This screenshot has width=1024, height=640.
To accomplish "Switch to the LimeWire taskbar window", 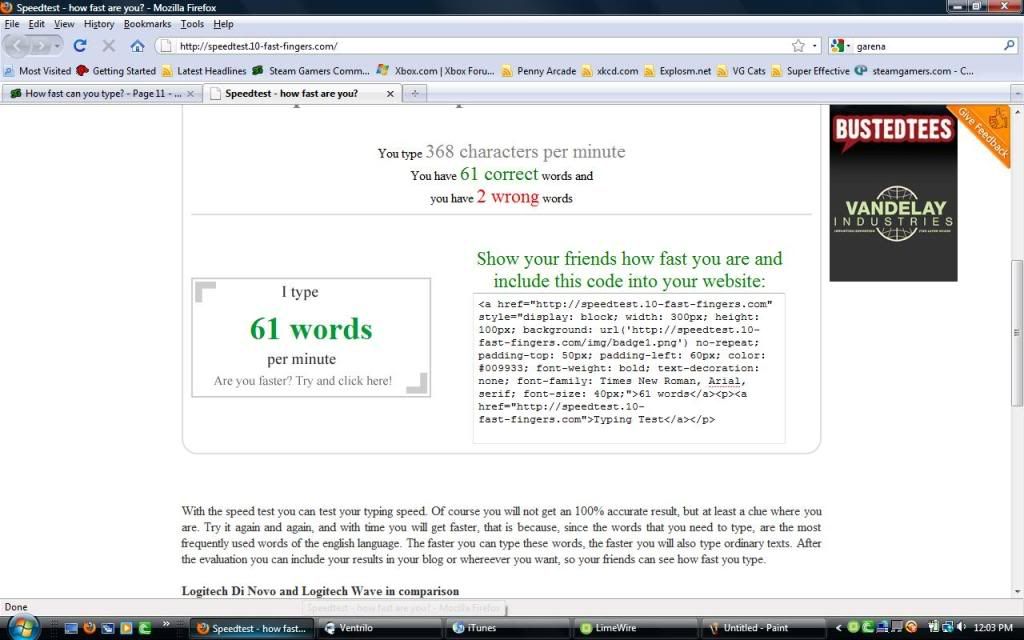I will click(x=637, y=628).
